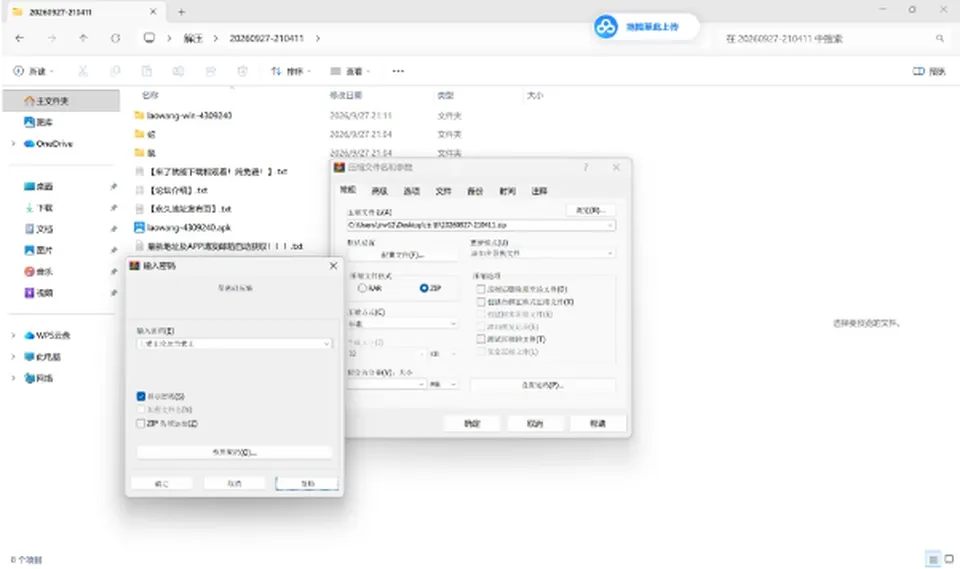Enable create self-extracting archive checkbox

click(x=481, y=302)
